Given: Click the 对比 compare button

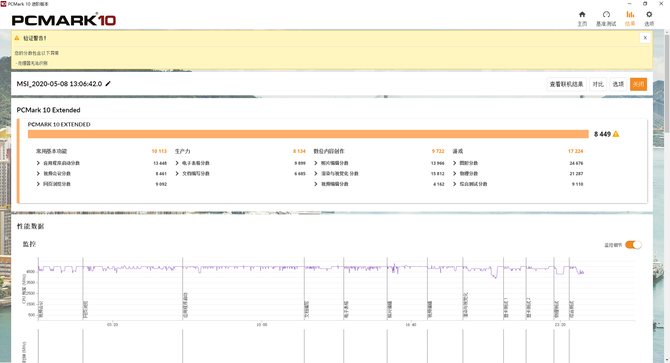Looking at the screenshot, I should pos(598,84).
